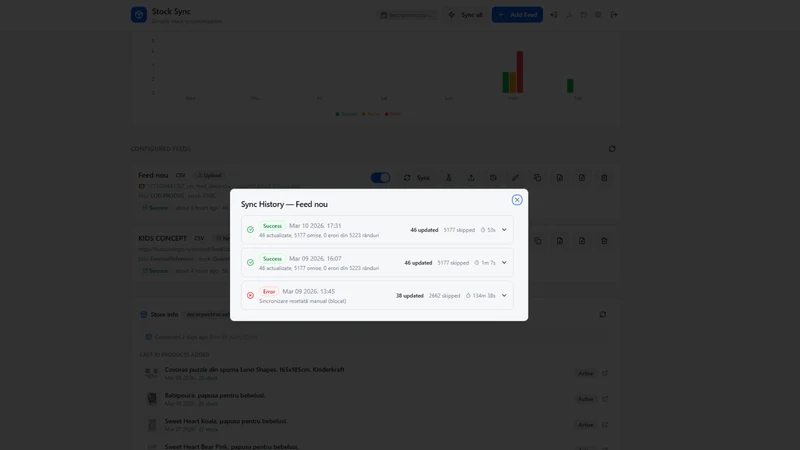Click the Sync button for Feed nou
The height and width of the screenshot is (450, 800).
pos(417,178)
